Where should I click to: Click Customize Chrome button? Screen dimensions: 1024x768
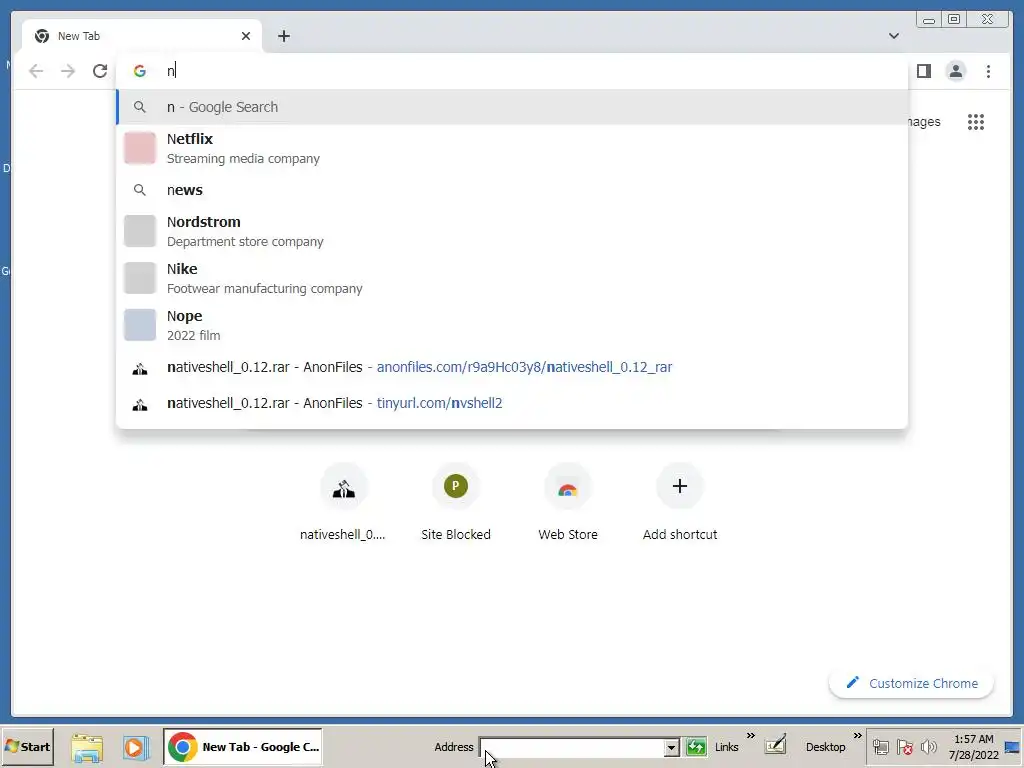[911, 683]
